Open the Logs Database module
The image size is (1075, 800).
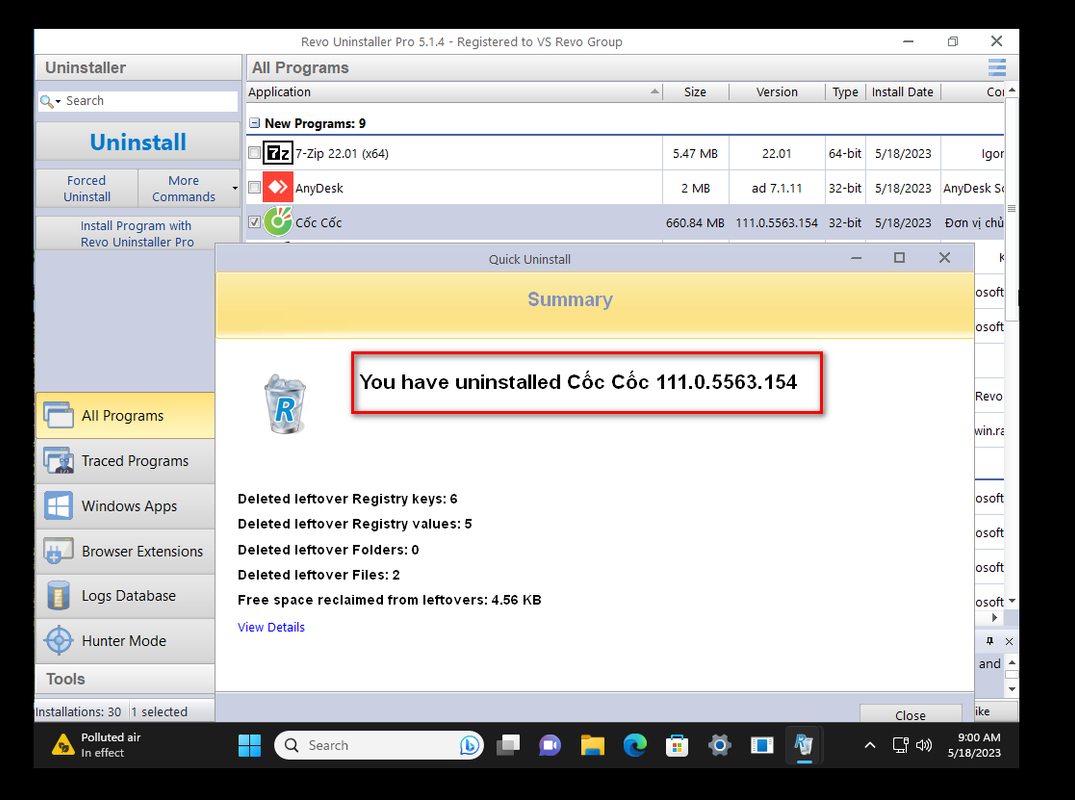point(125,596)
